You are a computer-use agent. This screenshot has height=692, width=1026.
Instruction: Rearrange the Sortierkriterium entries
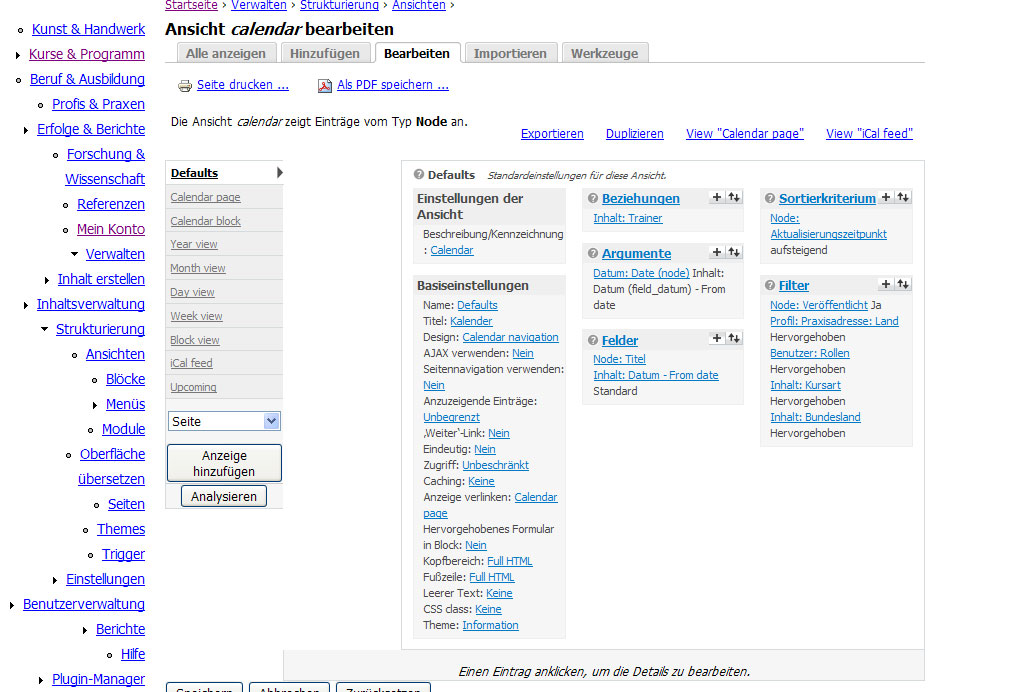(903, 198)
